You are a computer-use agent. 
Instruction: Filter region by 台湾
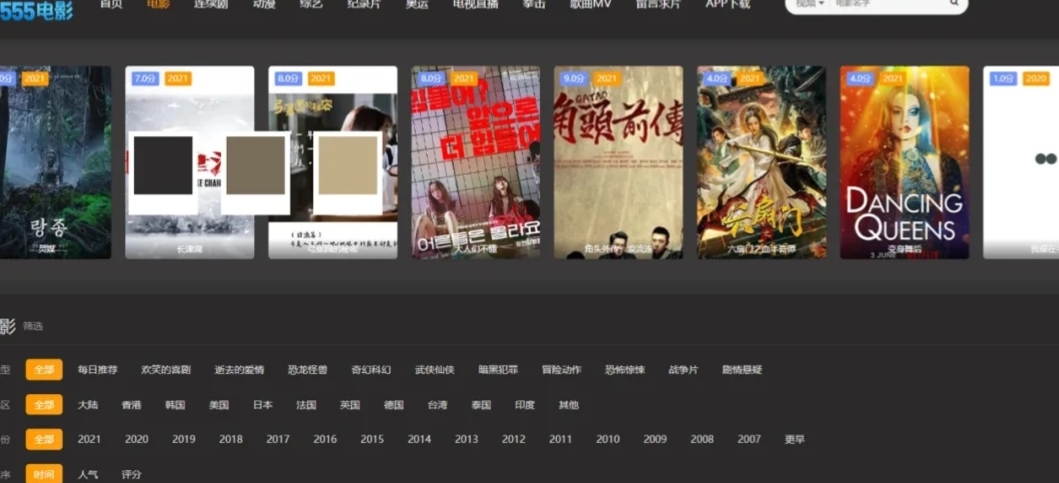click(x=437, y=405)
